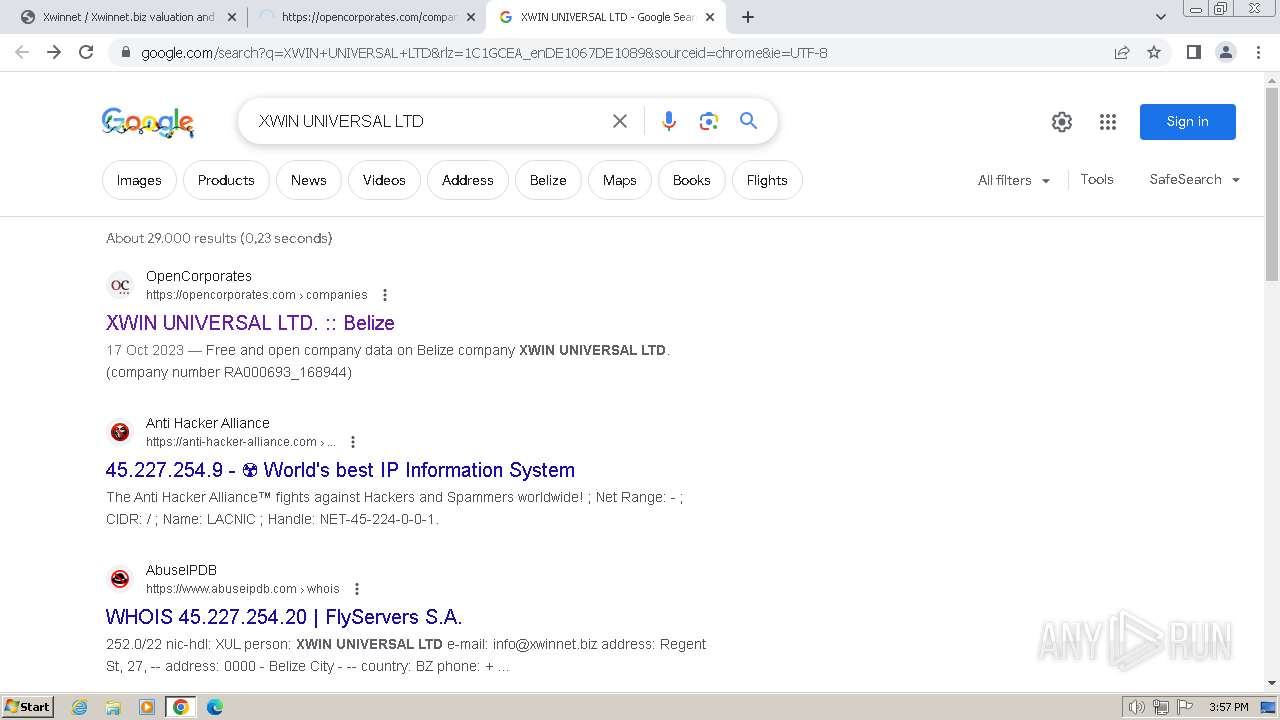Open options for Anti Hacker Alliance result
This screenshot has height=720, width=1280.
(x=353, y=442)
